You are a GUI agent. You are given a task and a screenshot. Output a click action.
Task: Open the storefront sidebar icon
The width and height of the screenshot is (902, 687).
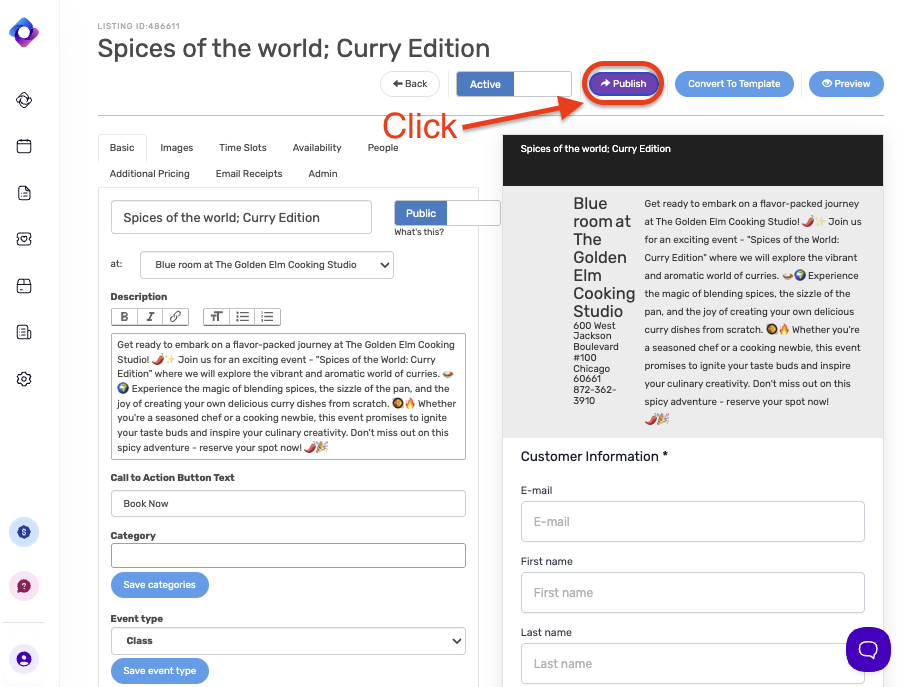24,286
